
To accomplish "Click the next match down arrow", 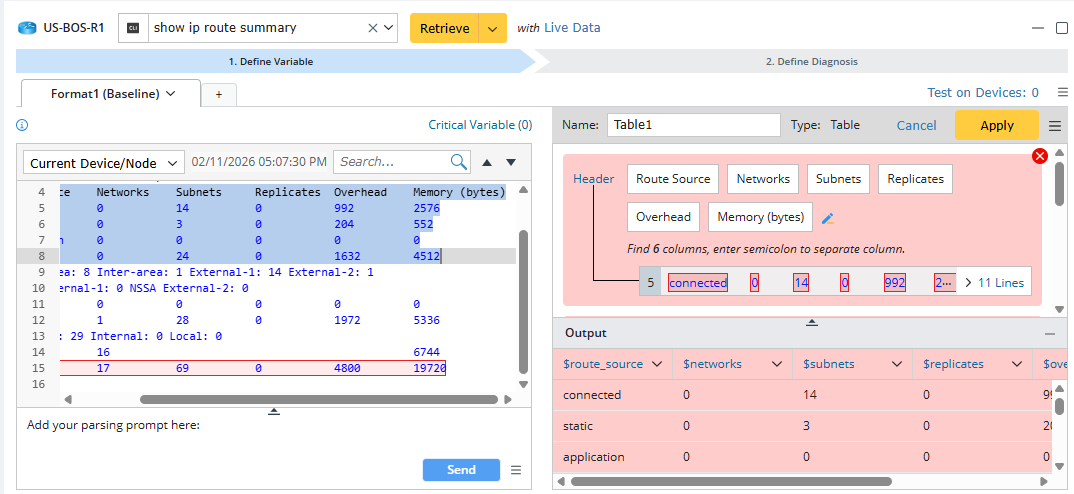I will click(511, 162).
